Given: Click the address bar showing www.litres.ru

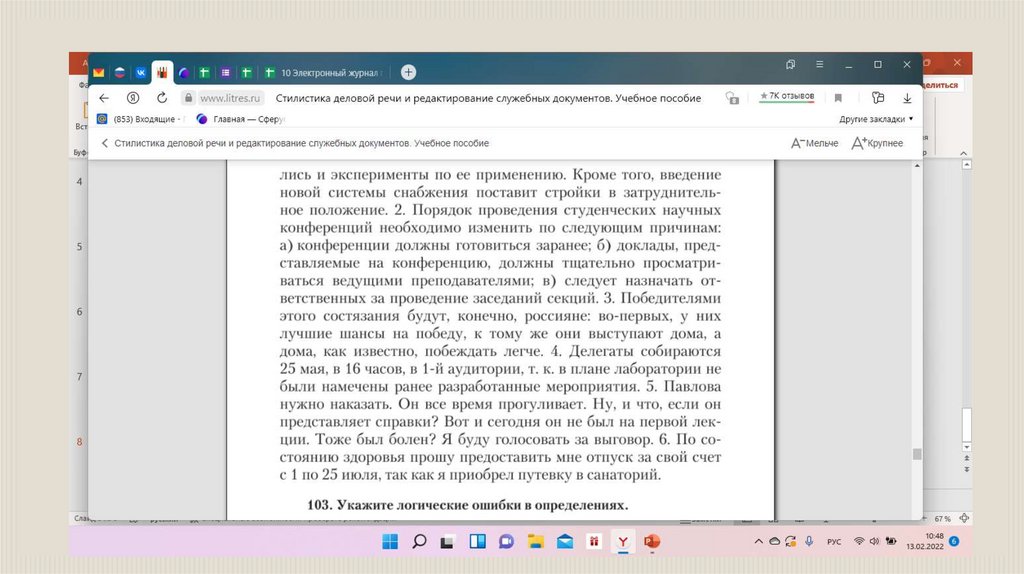Looking at the screenshot, I should click(231, 98).
